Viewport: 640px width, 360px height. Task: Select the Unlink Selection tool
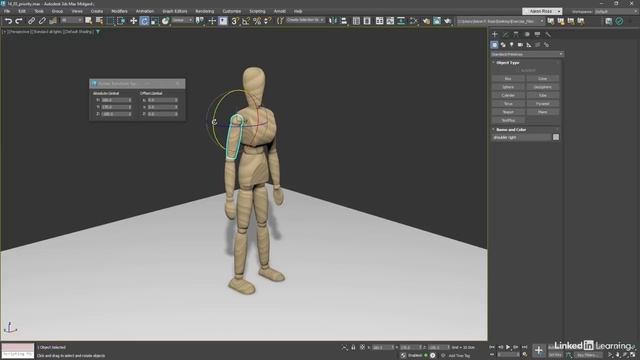tap(42, 21)
